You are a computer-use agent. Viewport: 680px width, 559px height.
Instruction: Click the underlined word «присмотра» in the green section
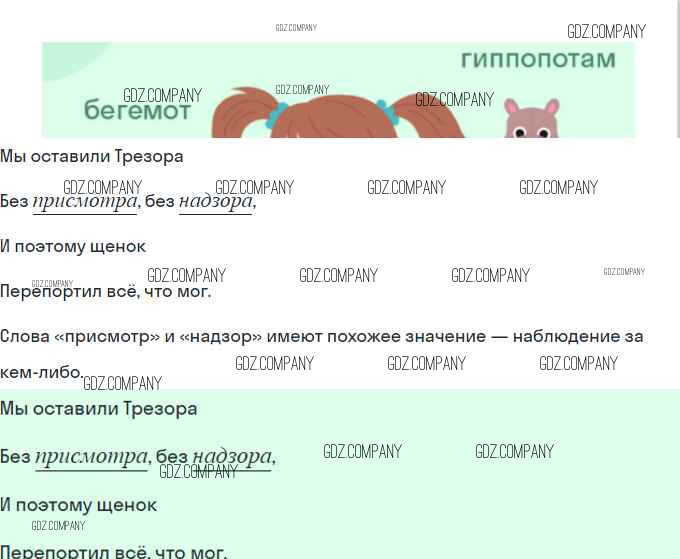pyautogui.click(x=91, y=458)
